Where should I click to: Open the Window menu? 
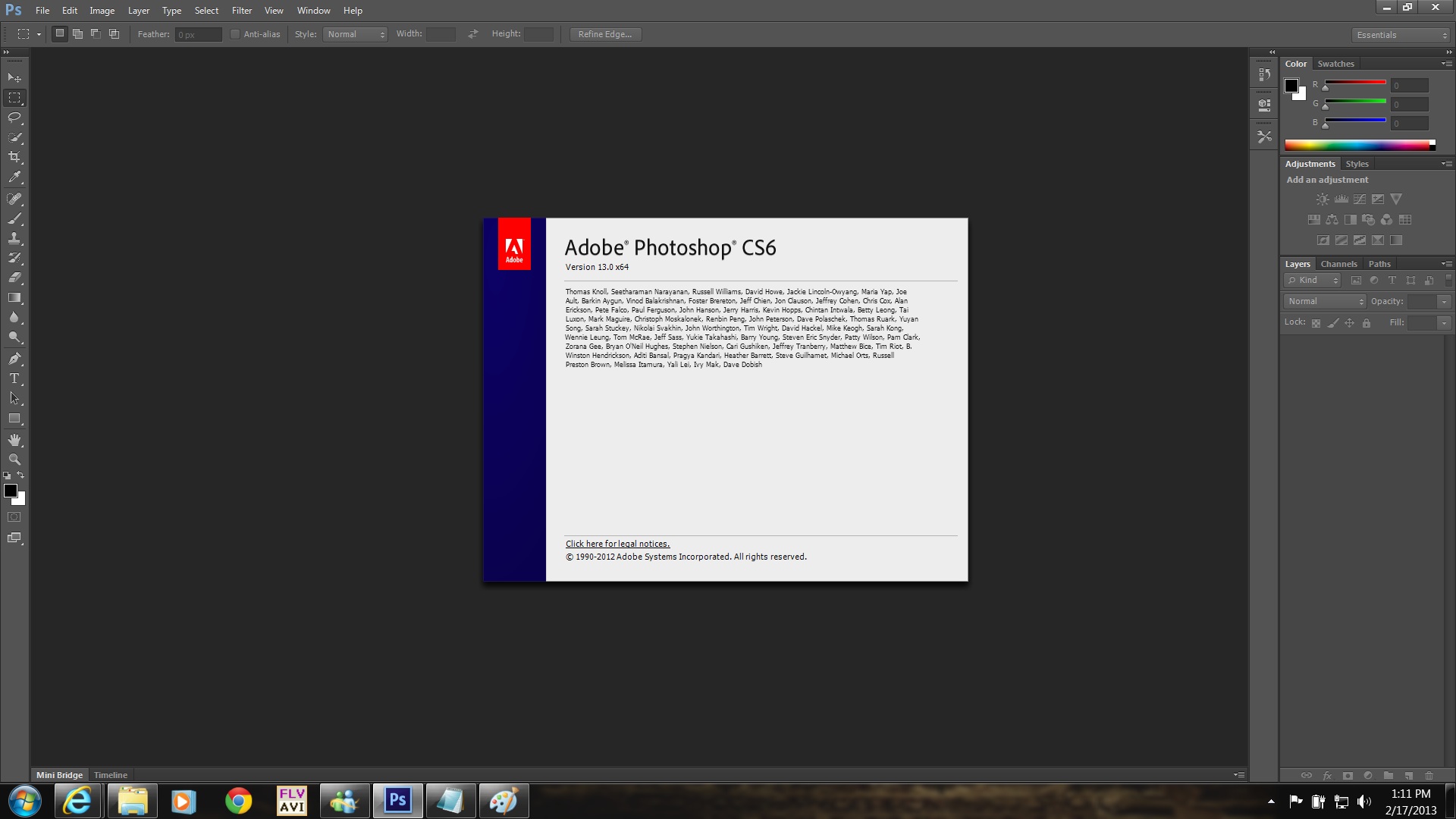coord(313,10)
